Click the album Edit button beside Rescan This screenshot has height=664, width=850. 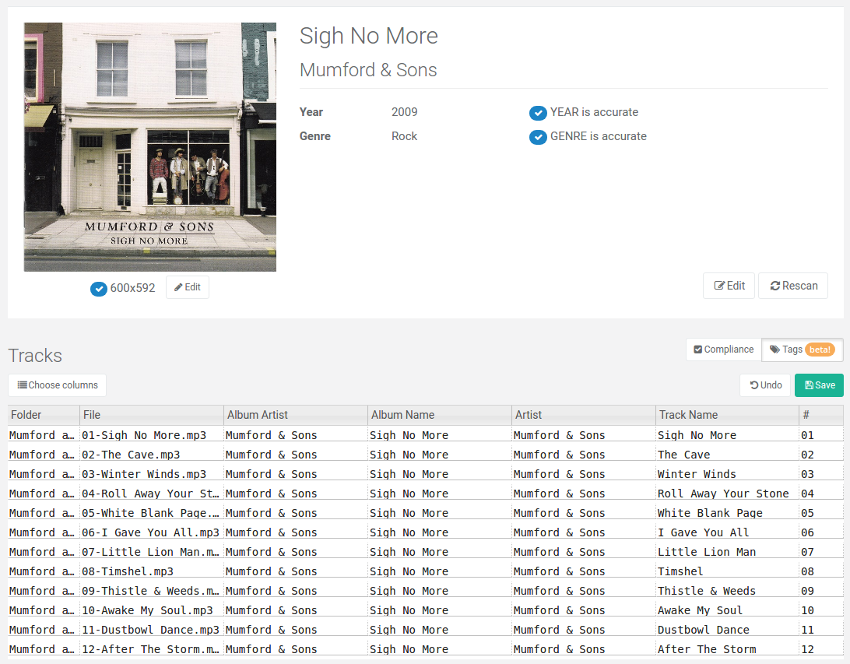(x=729, y=286)
